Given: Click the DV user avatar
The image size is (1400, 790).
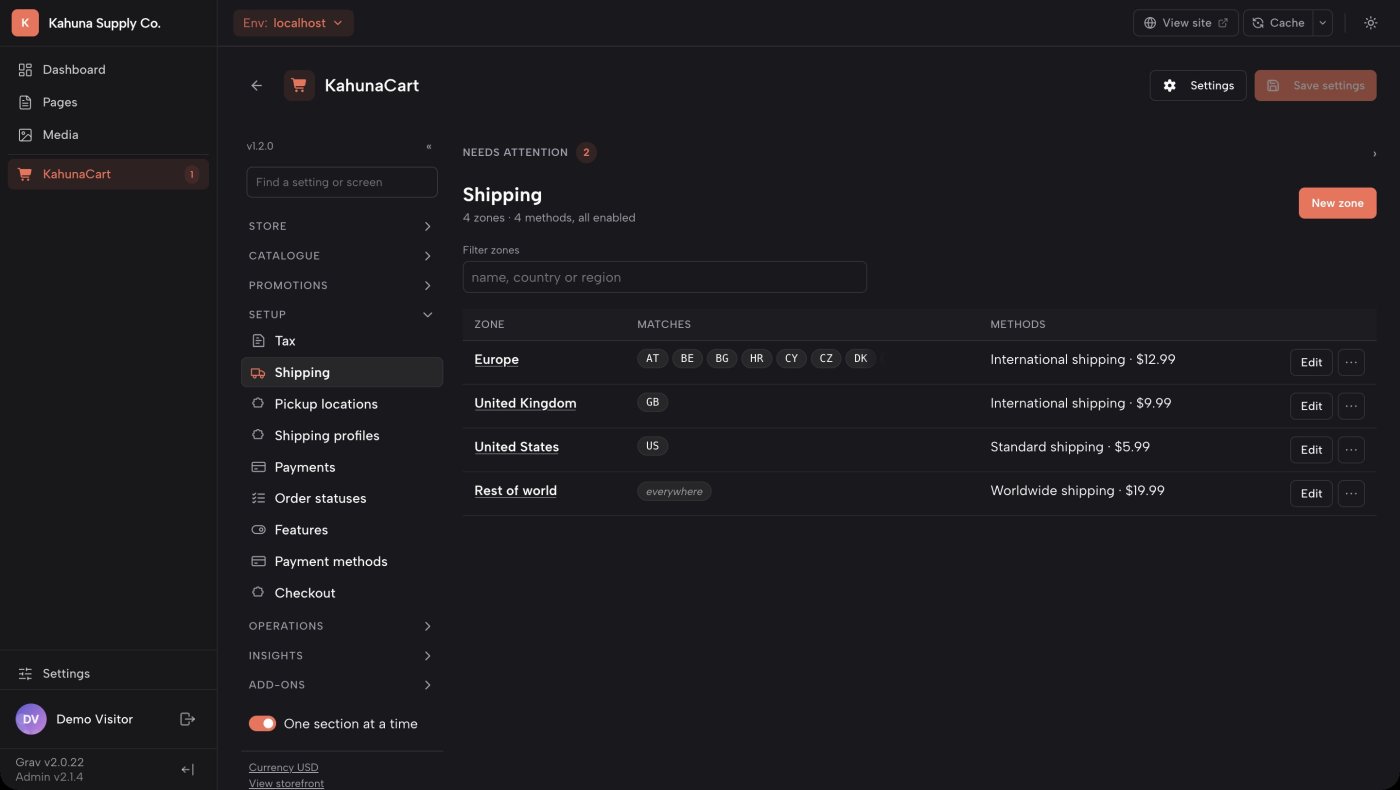Looking at the screenshot, I should coord(31,719).
